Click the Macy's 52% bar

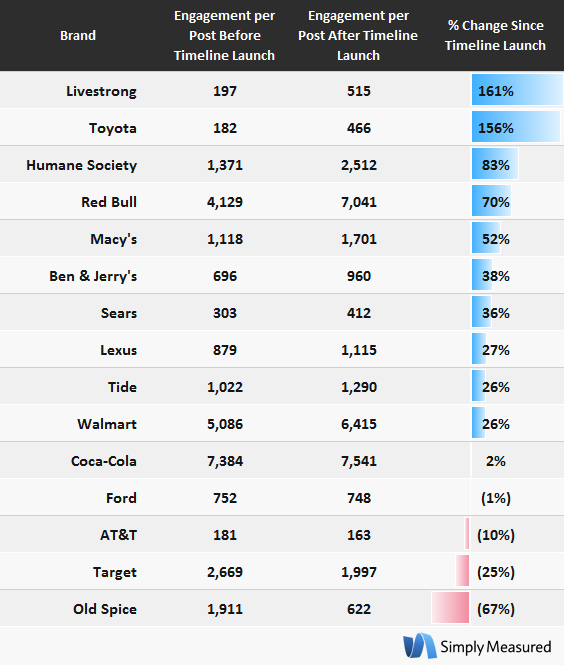coord(486,238)
